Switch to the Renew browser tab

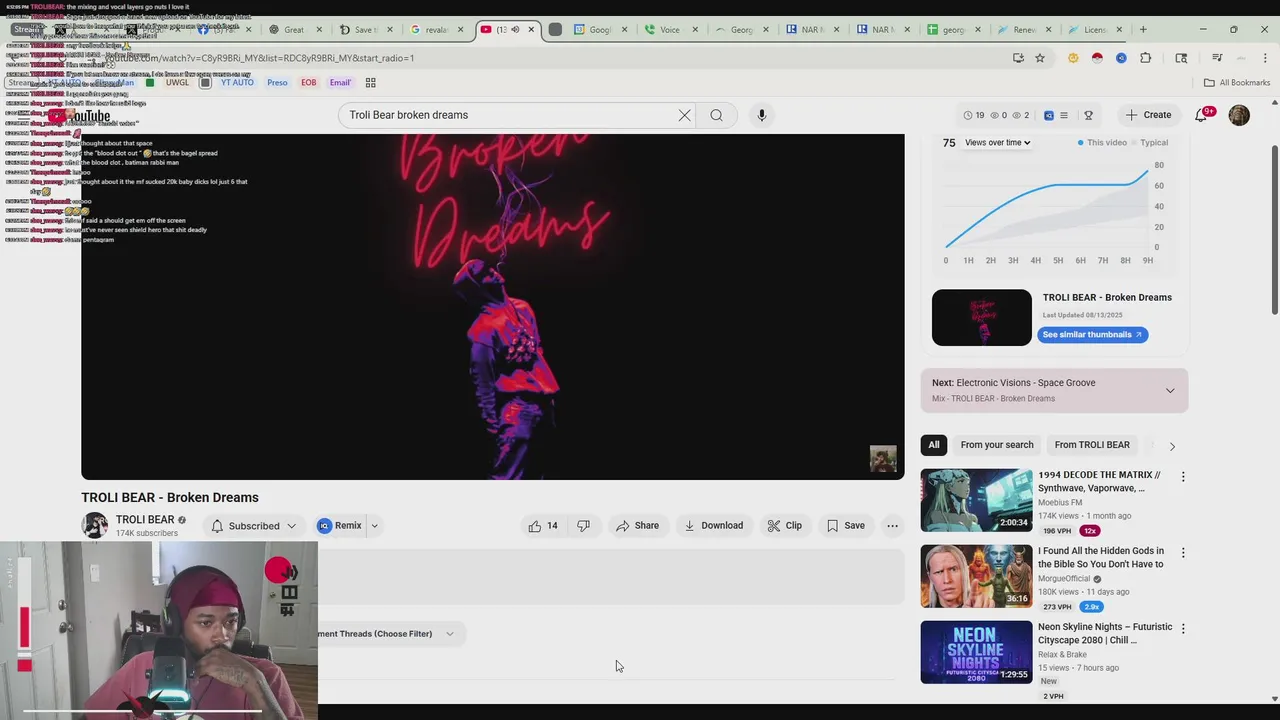point(1024,30)
